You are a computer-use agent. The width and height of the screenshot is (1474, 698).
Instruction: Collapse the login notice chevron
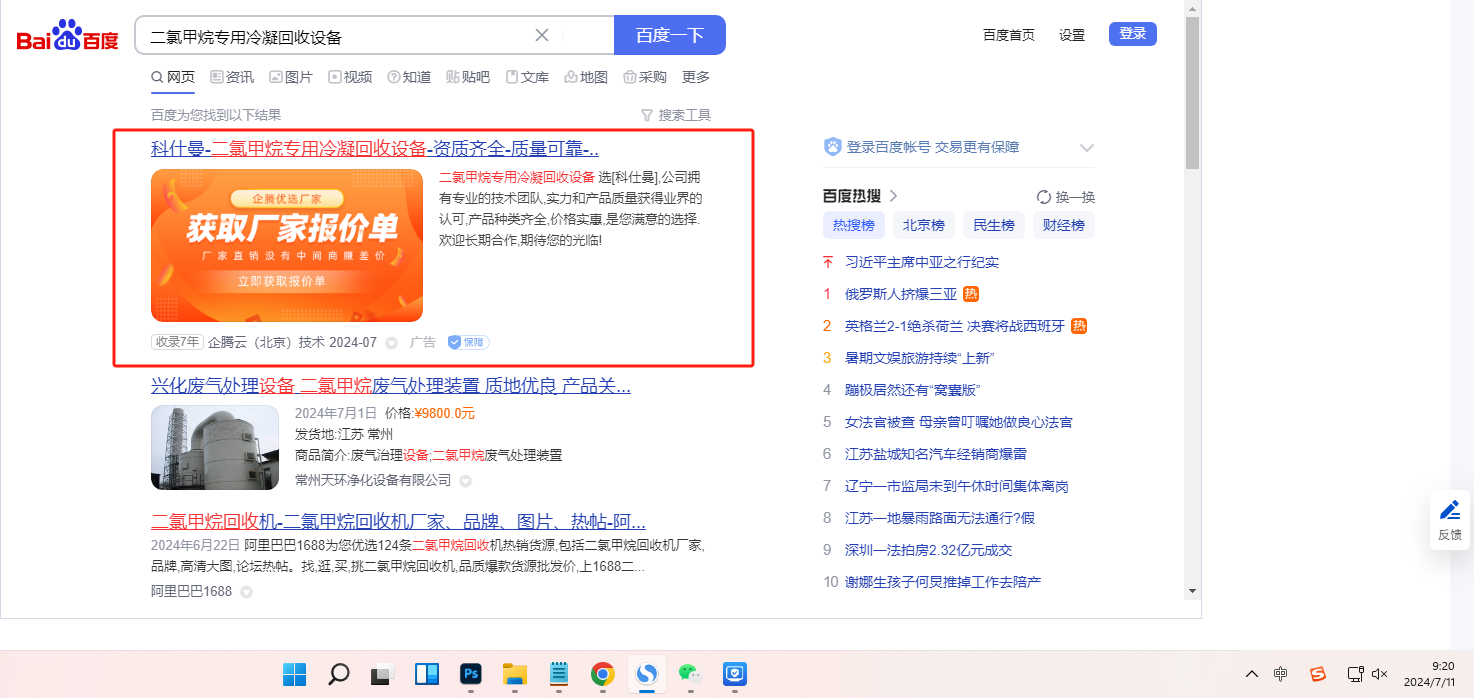(1087, 148)
